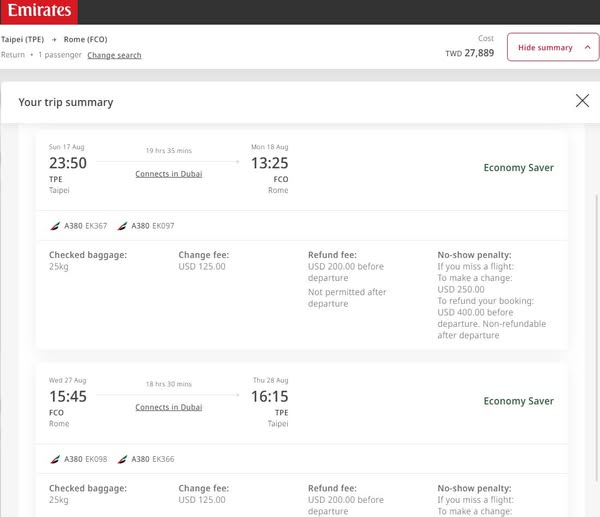
Task: Close the trip summary panel
Action: (x=582, y=101)
